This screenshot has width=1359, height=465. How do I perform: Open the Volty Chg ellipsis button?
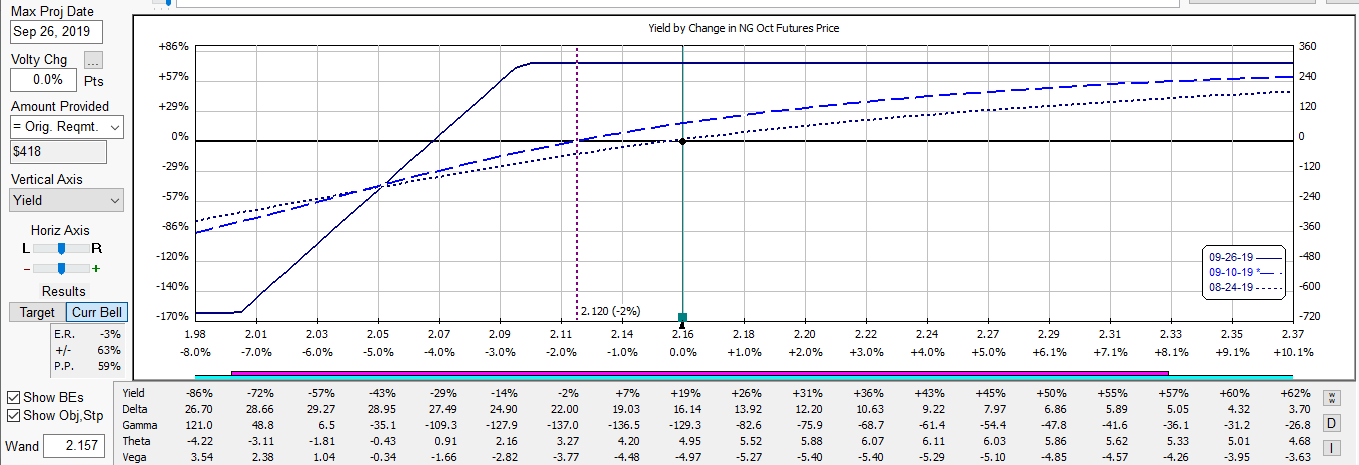(x=93, y=60)
